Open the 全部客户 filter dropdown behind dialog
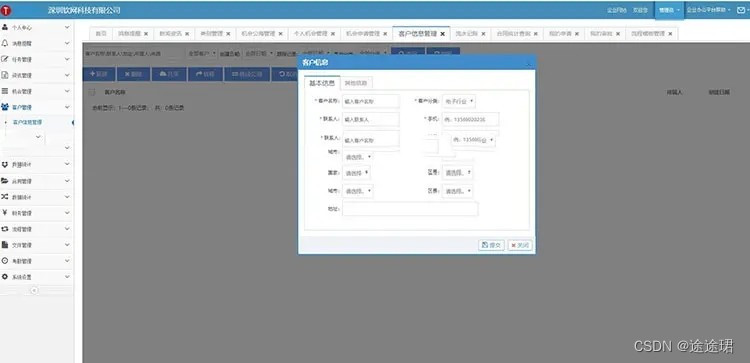 tap(201, 54)
